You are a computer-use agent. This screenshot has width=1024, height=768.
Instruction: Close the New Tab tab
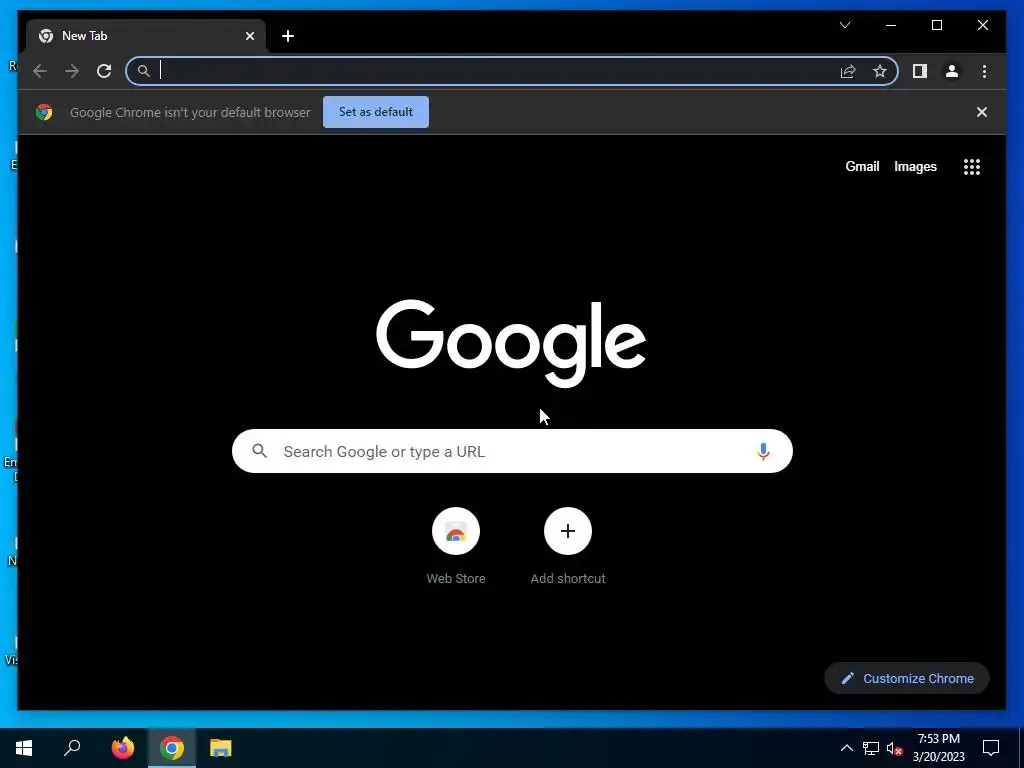(x=249, y=36)
